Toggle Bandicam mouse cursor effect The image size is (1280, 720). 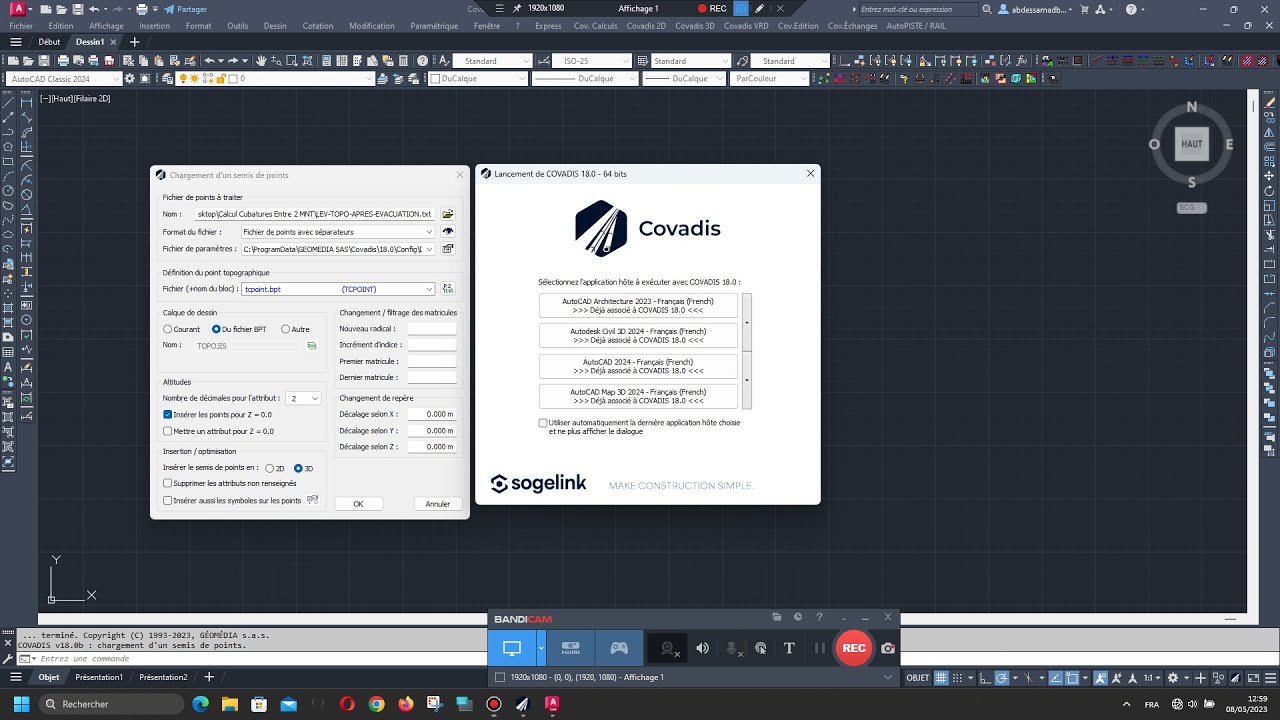[761, 648]
